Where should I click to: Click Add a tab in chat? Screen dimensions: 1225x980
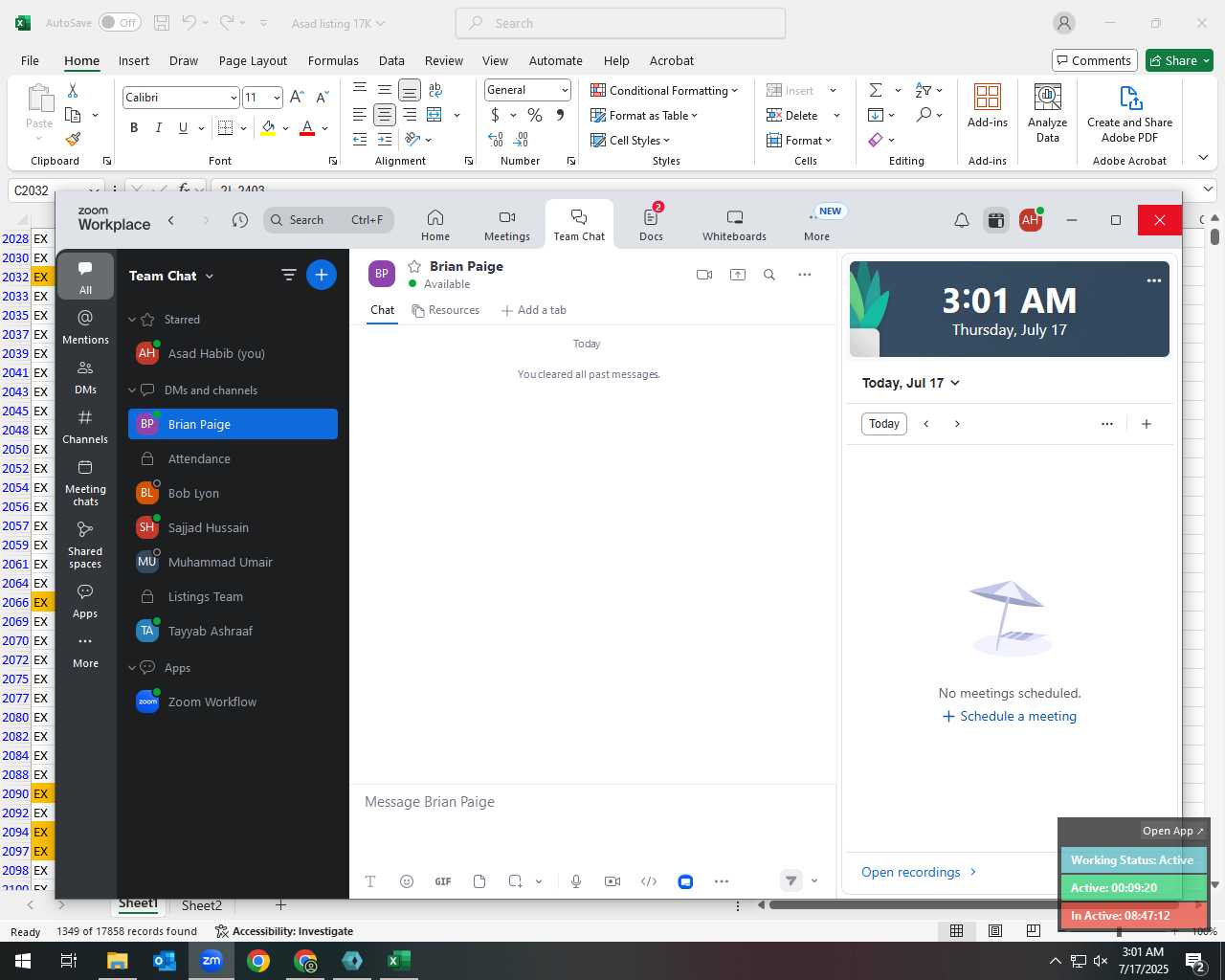[534, 310]
